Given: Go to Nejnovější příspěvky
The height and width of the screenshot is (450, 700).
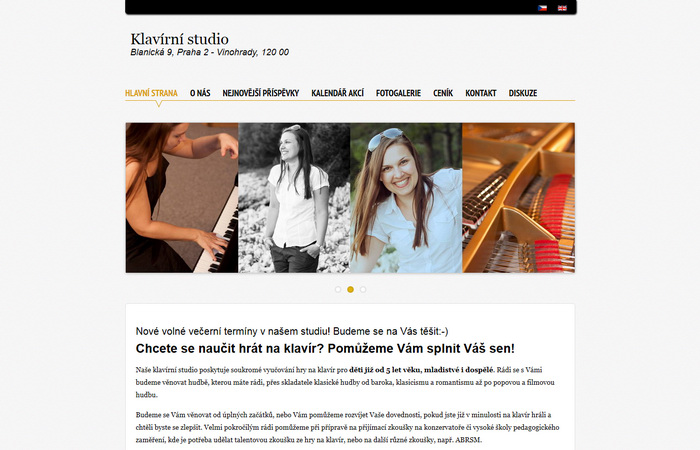Looking at the screenshot, I should [x=261, y=93].
